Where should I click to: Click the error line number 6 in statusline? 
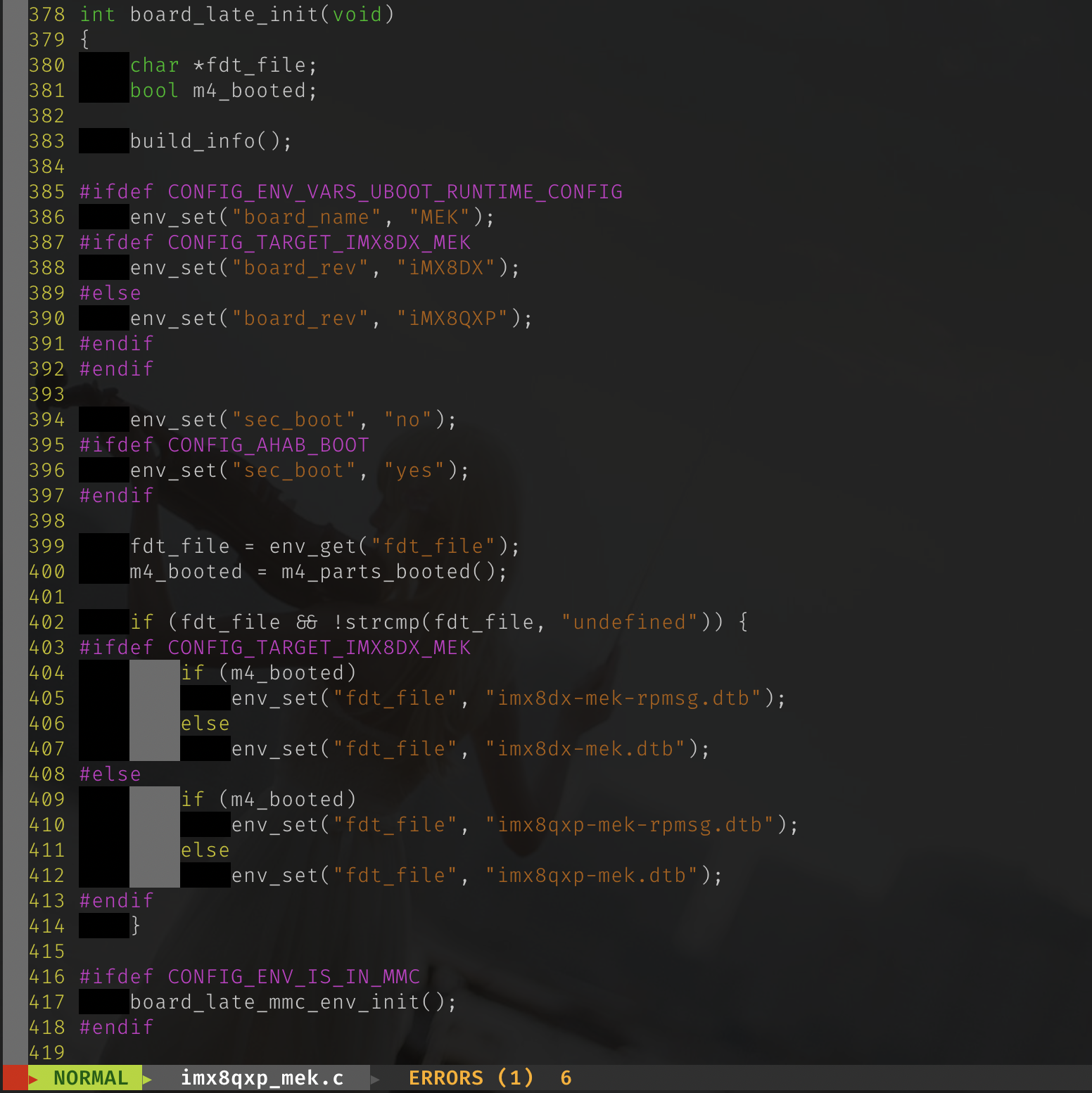click(566, 1078)
